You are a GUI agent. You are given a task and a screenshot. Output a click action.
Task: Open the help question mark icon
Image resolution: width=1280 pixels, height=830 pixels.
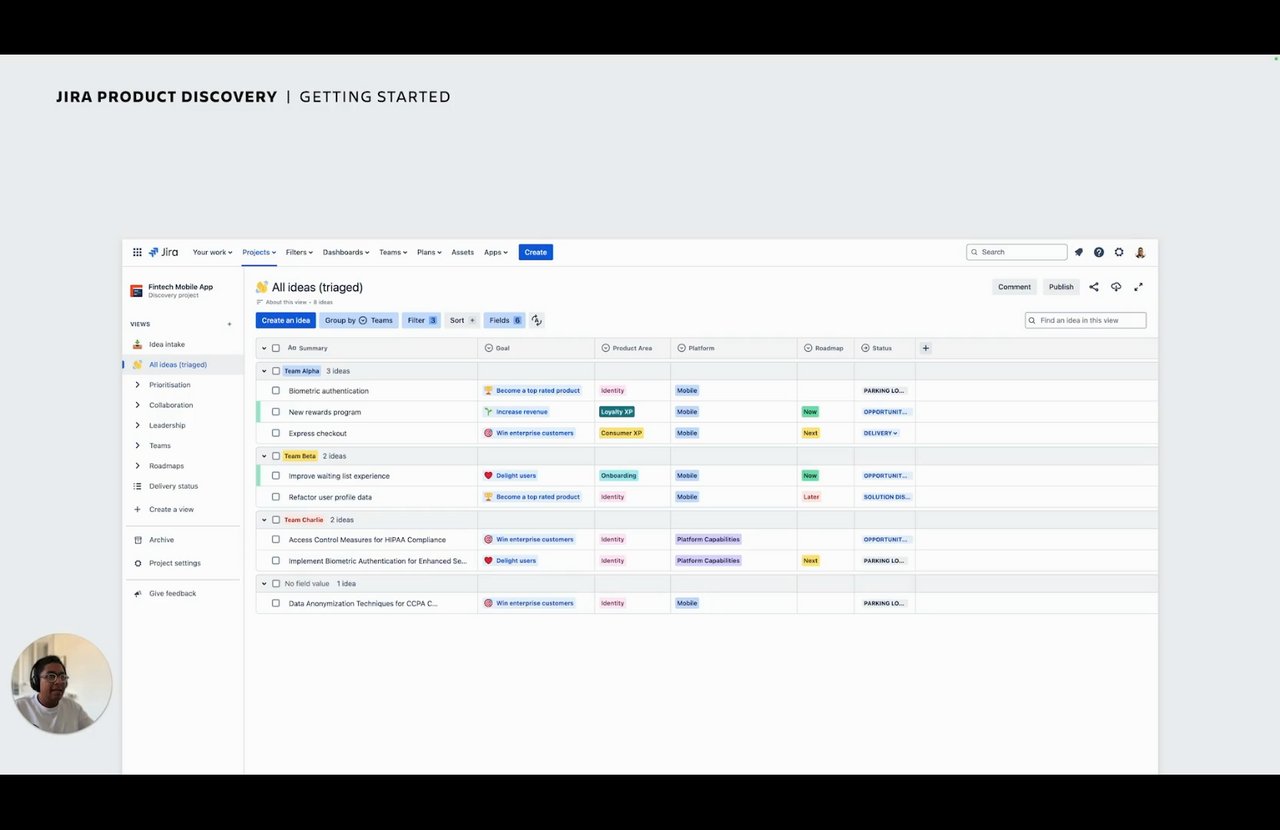click(x=1099, y=252)
